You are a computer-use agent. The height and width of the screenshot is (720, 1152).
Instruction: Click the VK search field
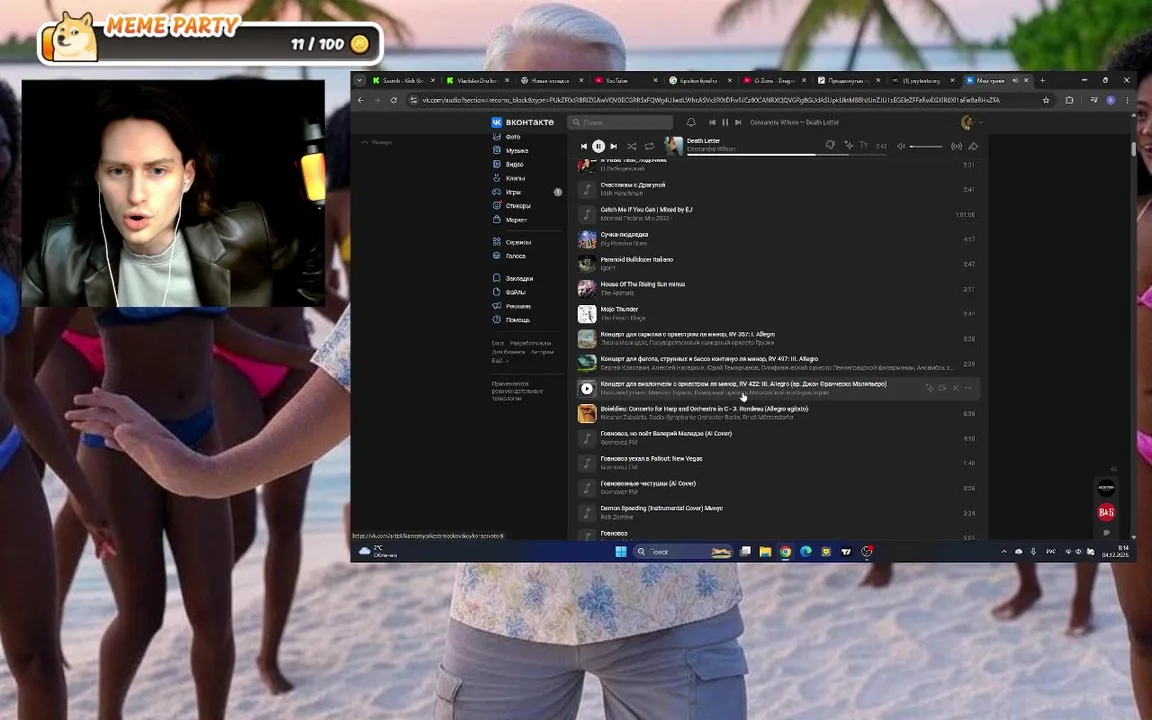pyautogui.click(x=620, y=123)
